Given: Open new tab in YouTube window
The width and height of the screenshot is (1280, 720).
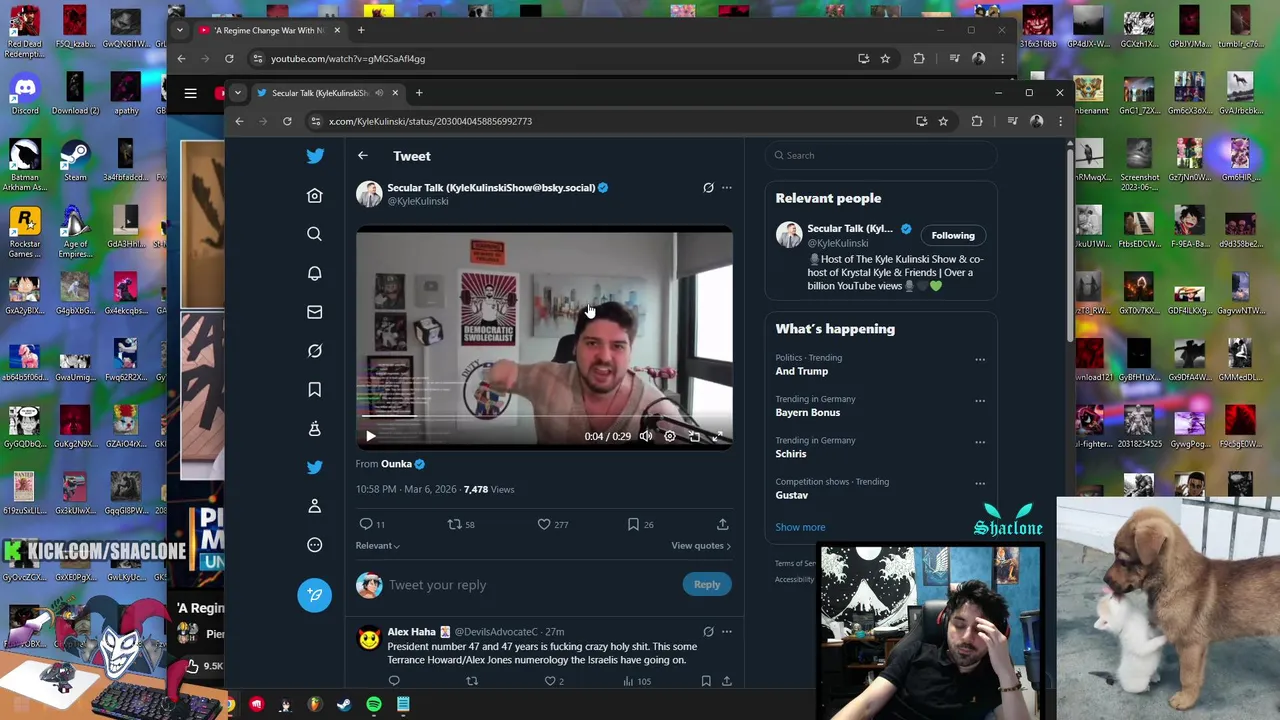Looking at the screenshot, I should click(361, 30).
